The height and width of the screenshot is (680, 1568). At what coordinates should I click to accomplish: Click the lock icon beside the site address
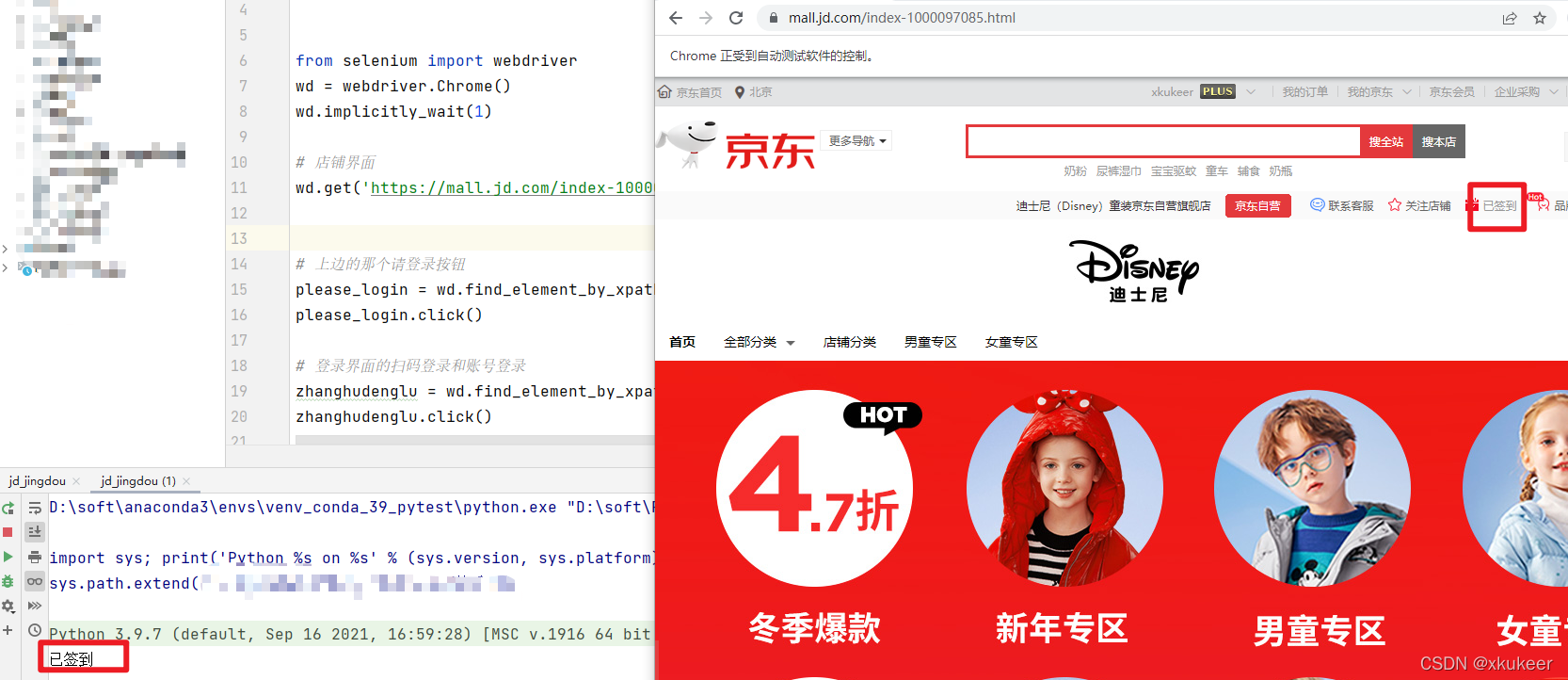773,18
